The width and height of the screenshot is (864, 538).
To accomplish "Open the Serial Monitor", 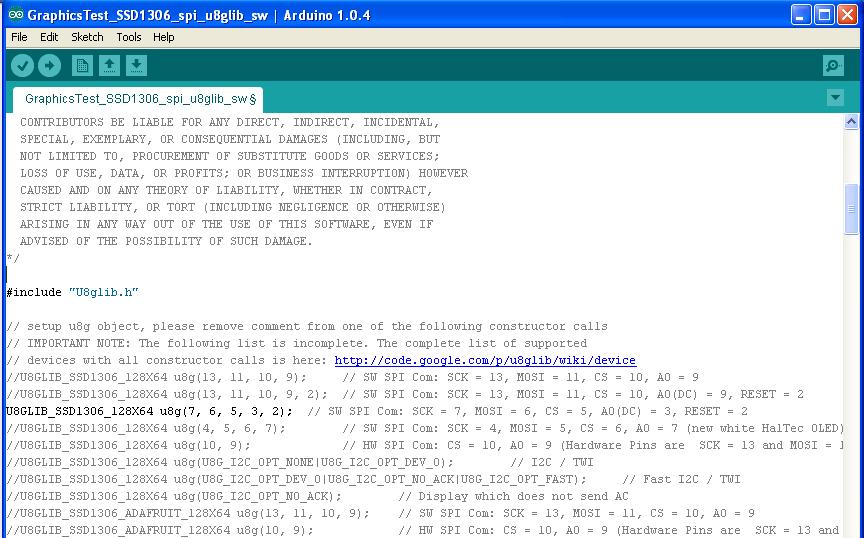I will click(833, 66).
